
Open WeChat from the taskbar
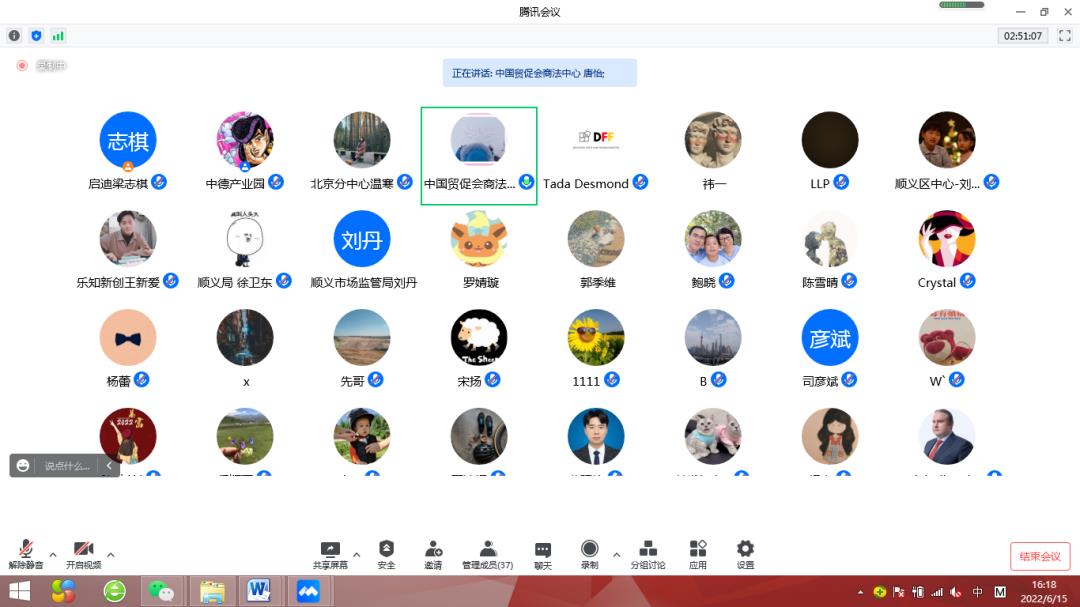(162, 591)
